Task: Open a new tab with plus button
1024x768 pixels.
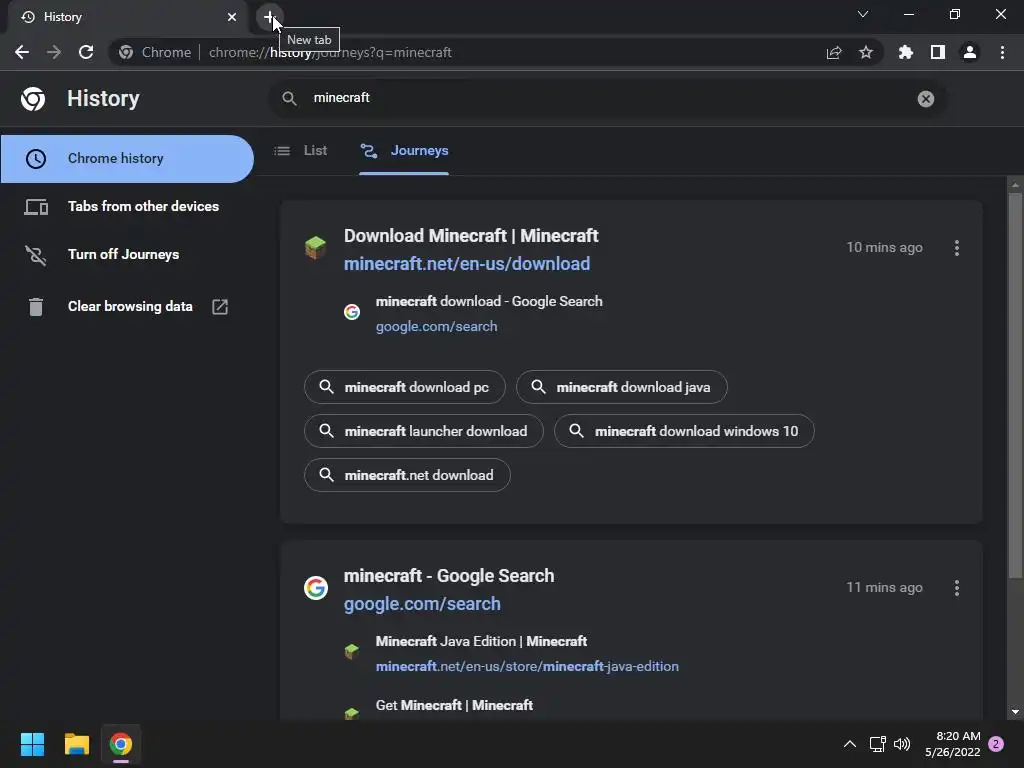Action: coord(269,17)
